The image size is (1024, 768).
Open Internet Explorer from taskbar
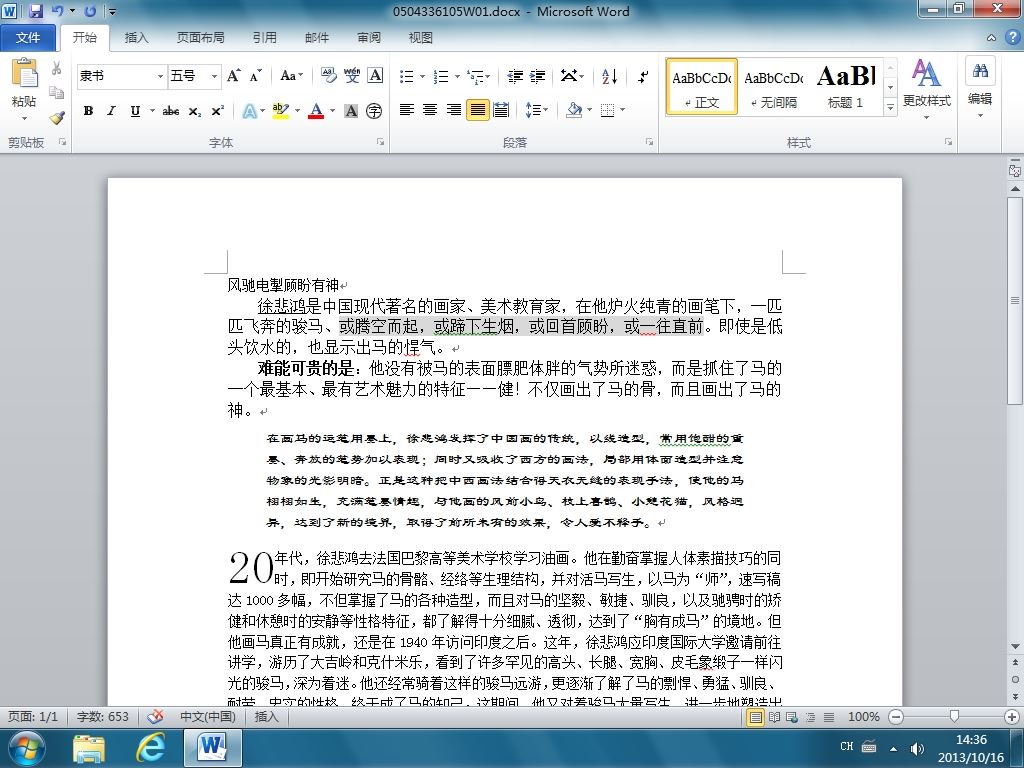click(150, 747)
